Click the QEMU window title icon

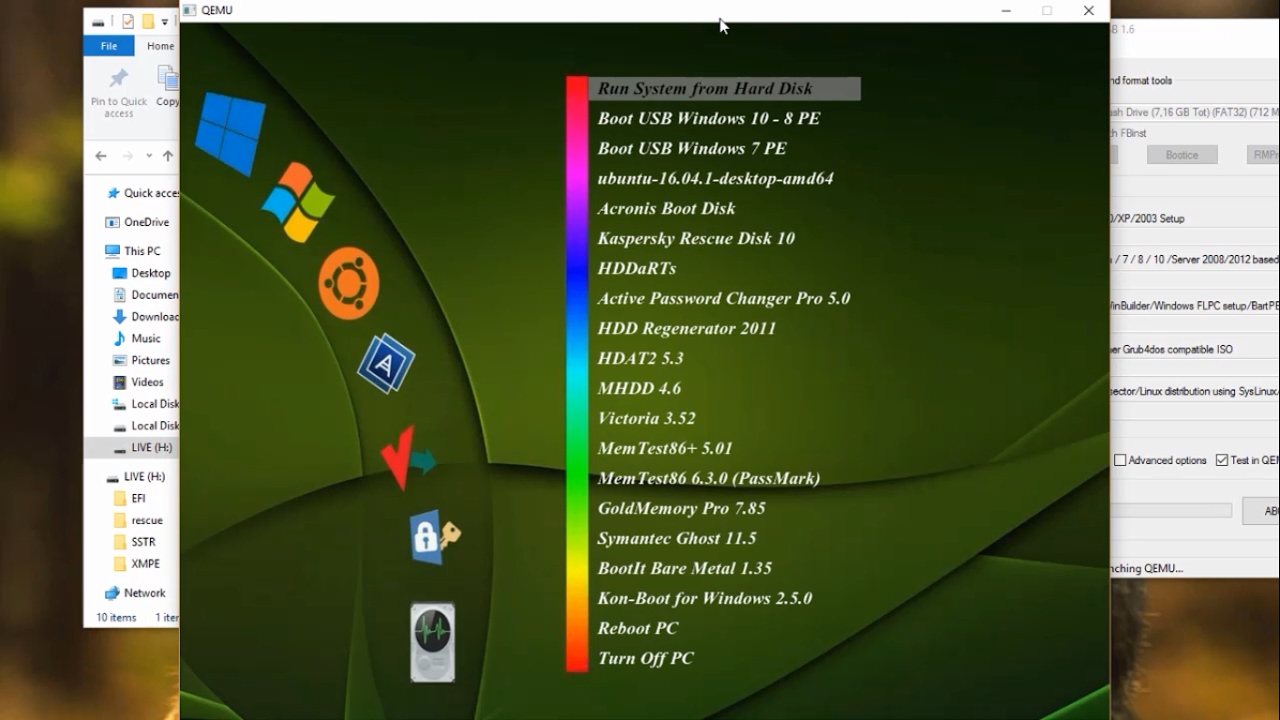(190, 10)
